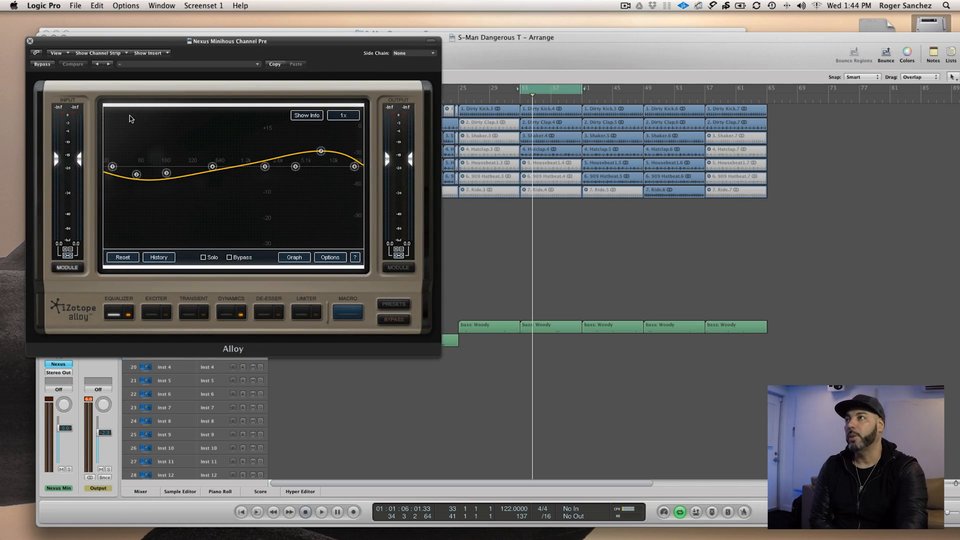
Task: Switch to the Hyper Editor tab
Action: click(300, 492)
